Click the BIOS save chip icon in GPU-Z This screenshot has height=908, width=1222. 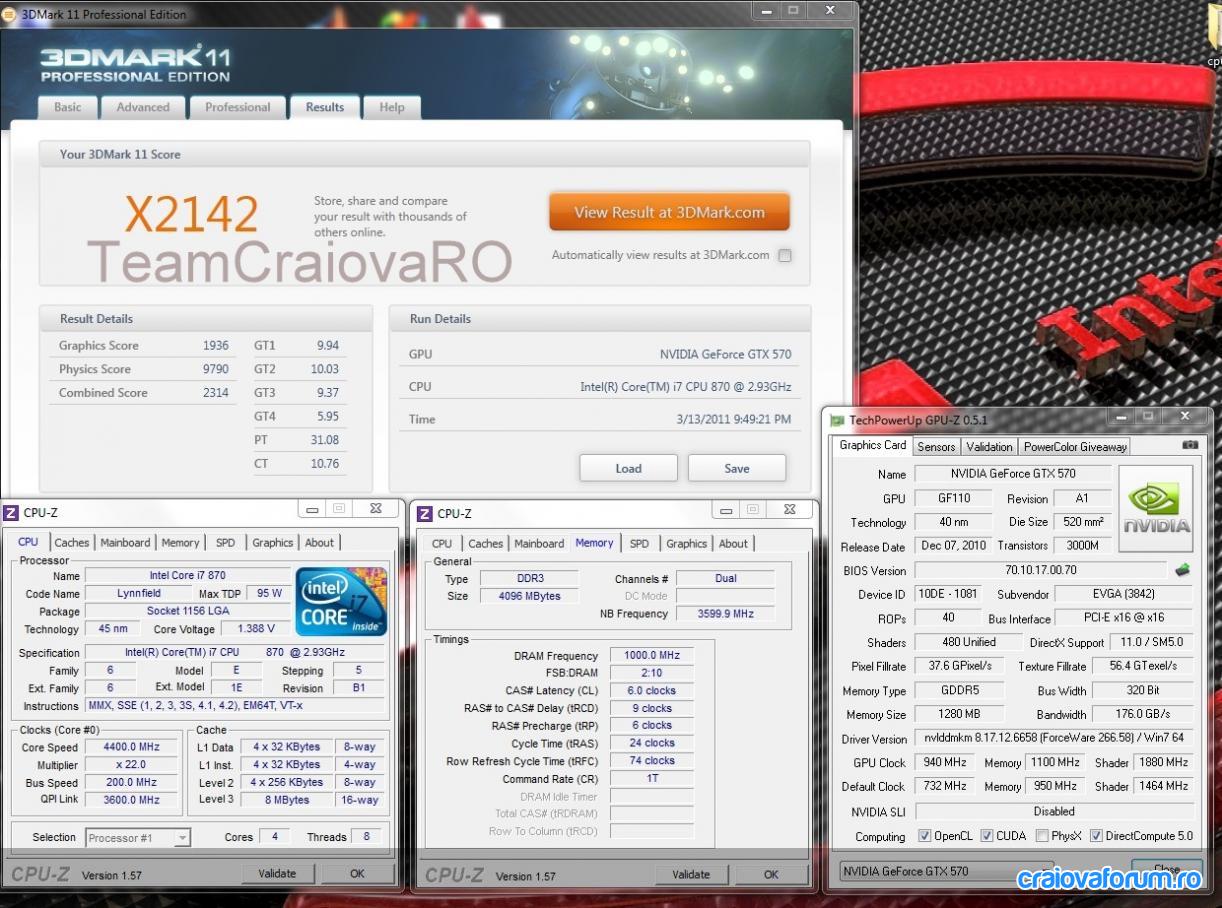point(1182,570)
